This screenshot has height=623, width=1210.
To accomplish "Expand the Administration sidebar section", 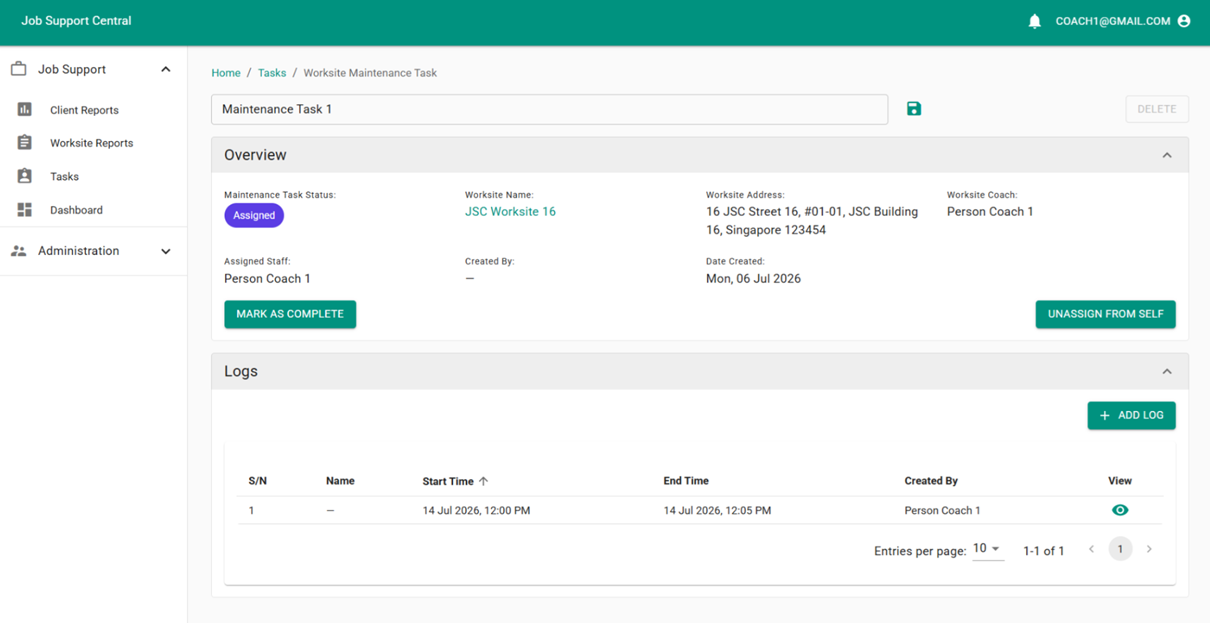I will [166, 251].
